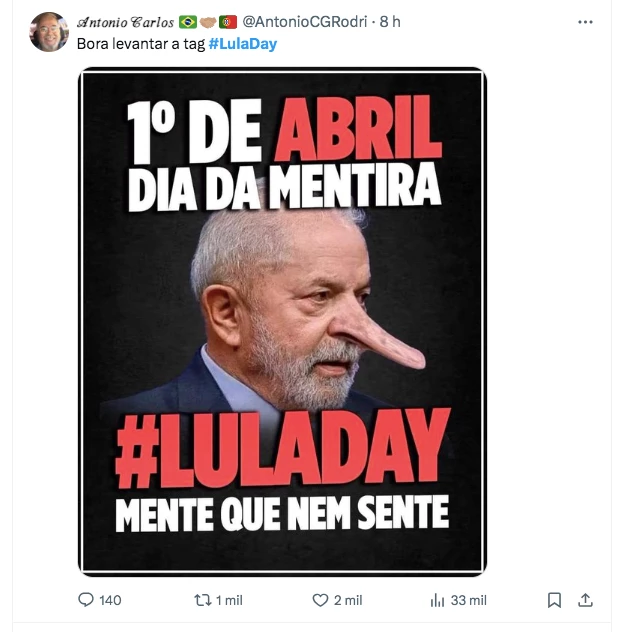The image size is (629, 632).
Task: Click the share upload icon
Action: click(x=586, y=600)
